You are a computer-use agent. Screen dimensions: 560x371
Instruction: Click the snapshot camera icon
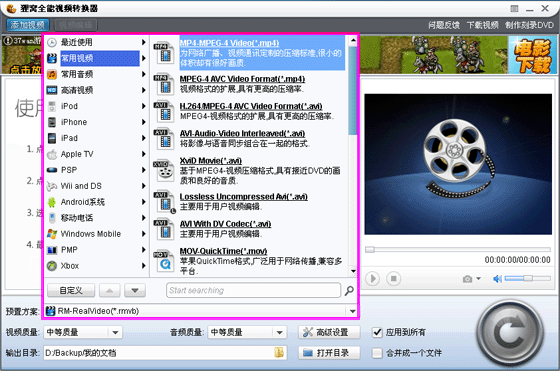(x=468, y=279)
